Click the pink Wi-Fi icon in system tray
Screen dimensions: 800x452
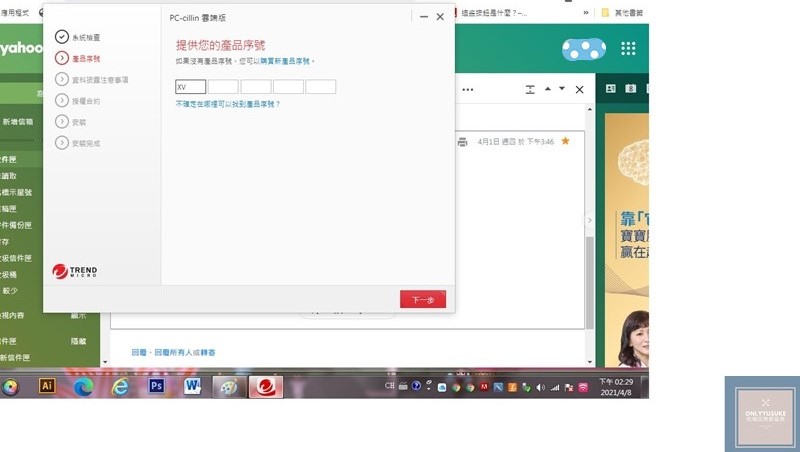coord(583,388)
